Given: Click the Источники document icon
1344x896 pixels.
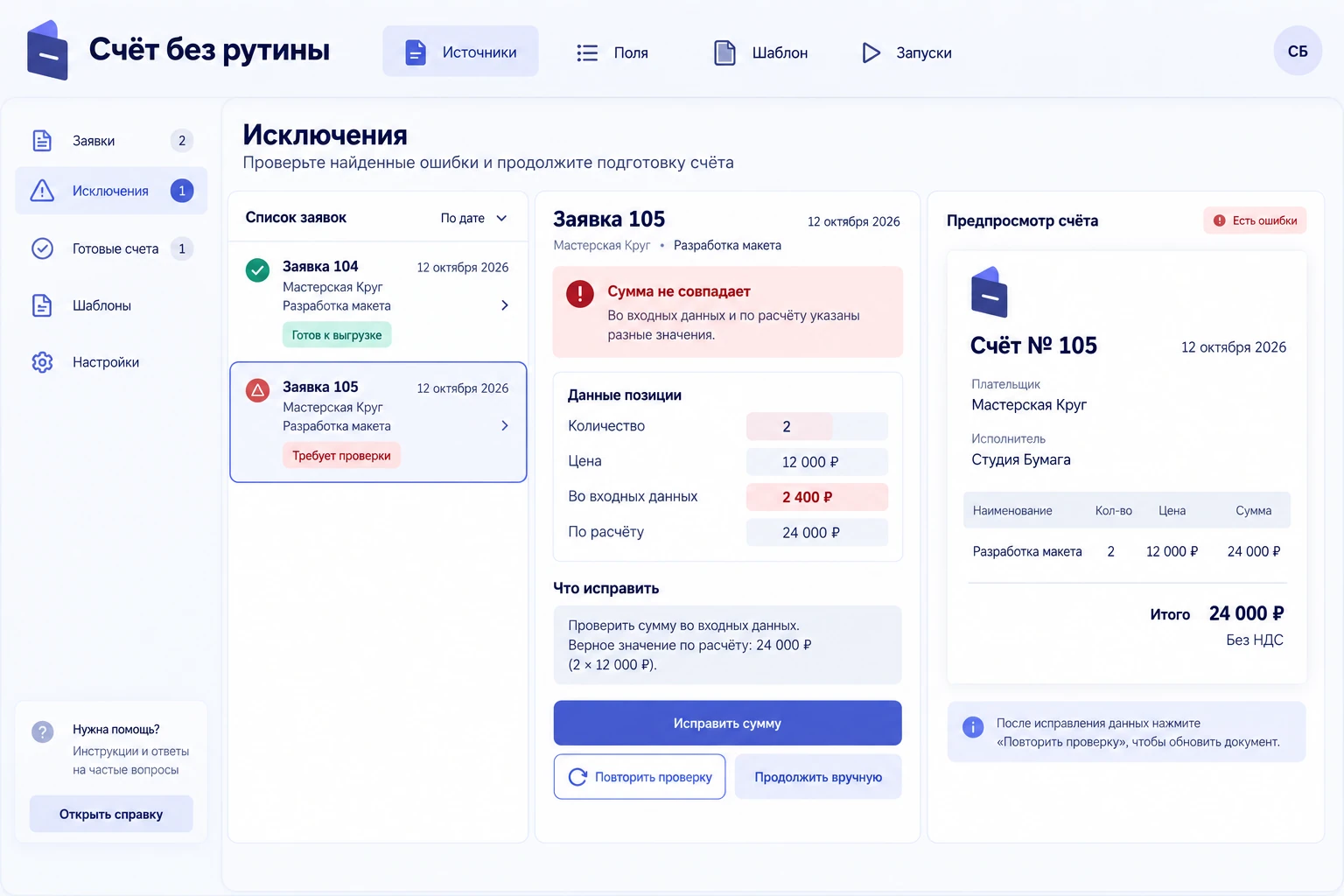Looking at the screenshot, I should click(x=416, y=52).
